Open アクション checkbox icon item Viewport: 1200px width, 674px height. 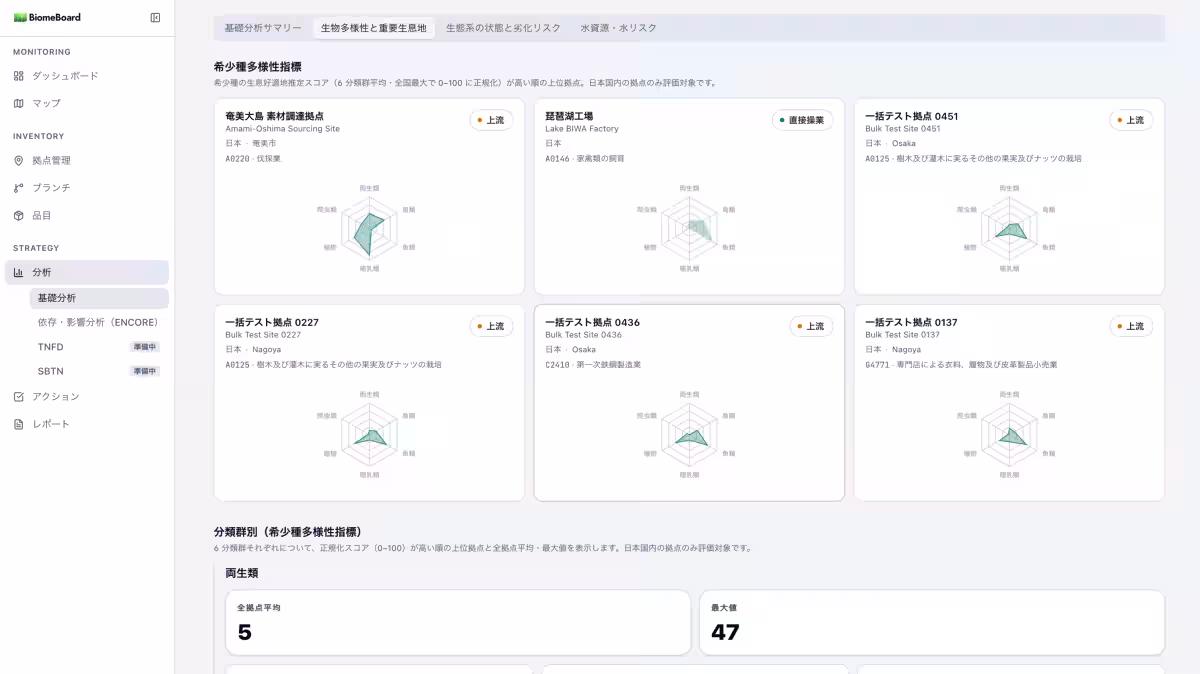tap(18, 397)
